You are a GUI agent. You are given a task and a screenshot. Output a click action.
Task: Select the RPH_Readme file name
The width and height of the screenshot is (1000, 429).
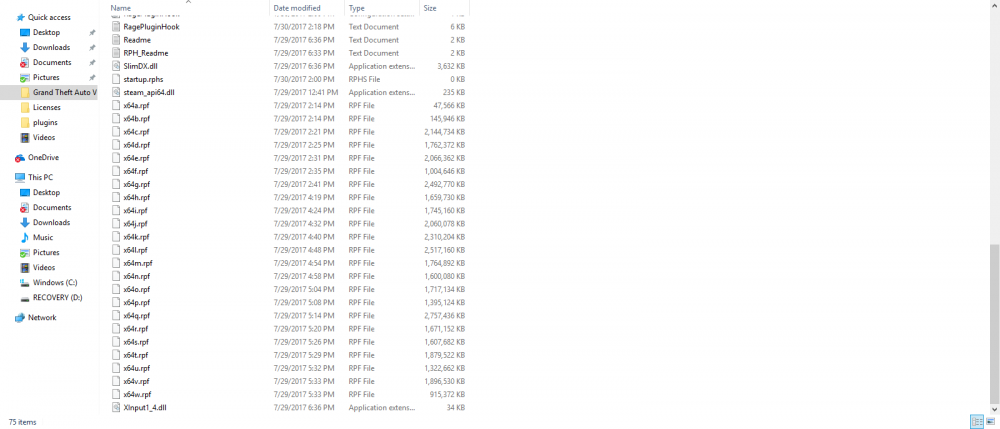(145, 53)
